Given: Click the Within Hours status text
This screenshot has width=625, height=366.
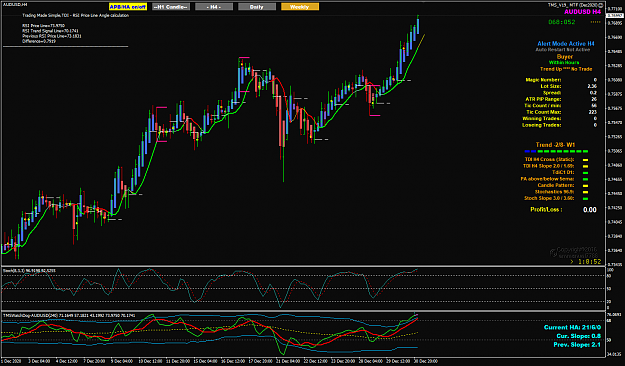Looking at the screenshot, I should pos(564,63).
